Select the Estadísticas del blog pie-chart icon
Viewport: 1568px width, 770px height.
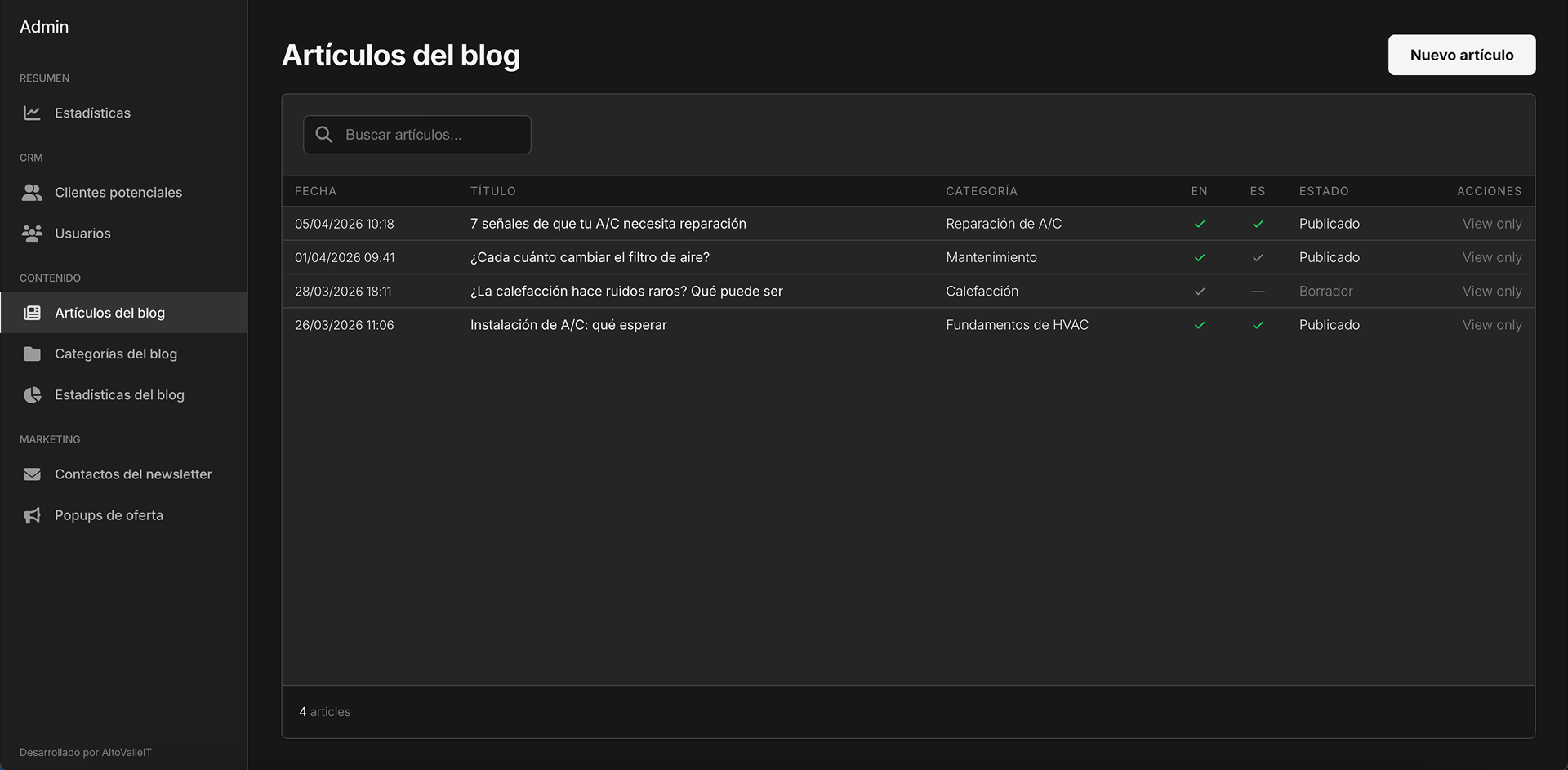pyautogui.click(x=32, y=394)
